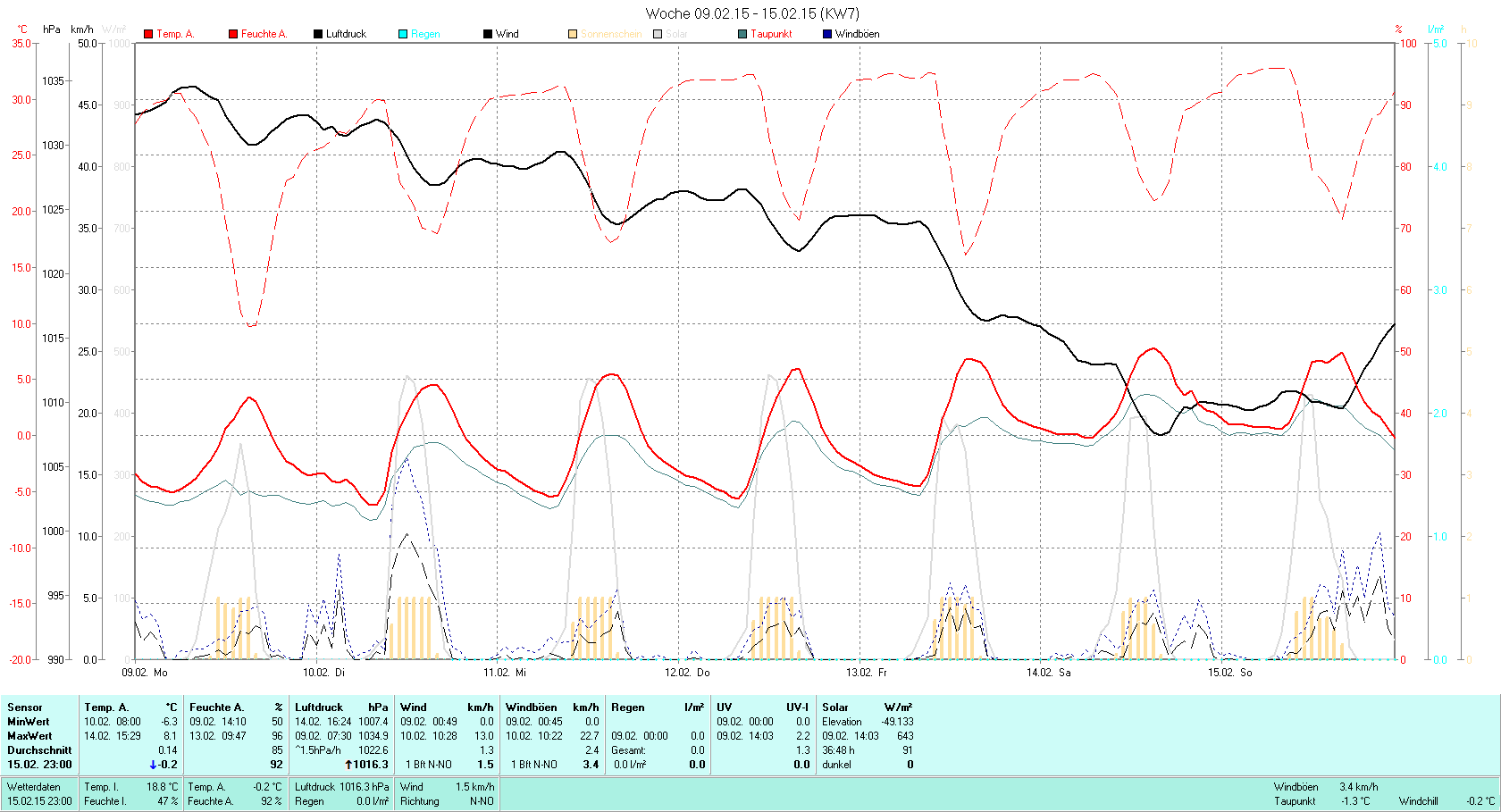Click the 15.02. 23:00 timestamp in table
This screenshot has width=1501, height=812.
pos(39,765)
